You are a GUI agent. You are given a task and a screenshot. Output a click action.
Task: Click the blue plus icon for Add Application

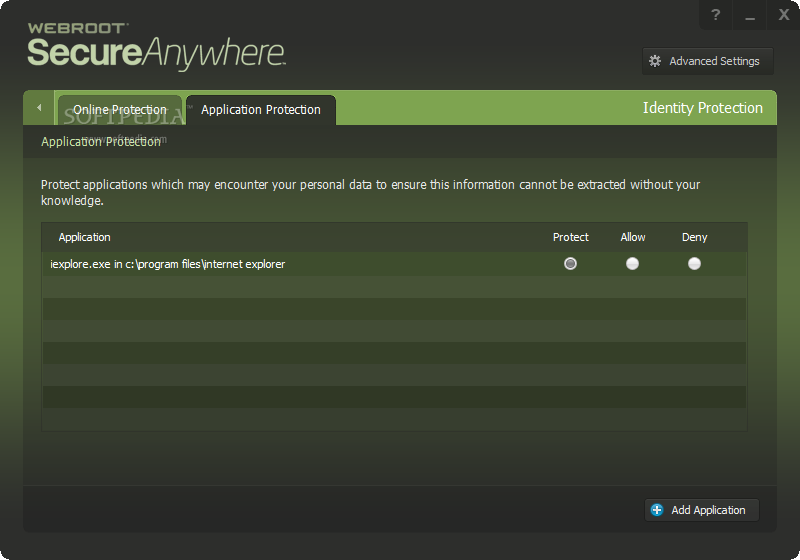[x=657, y=510]
